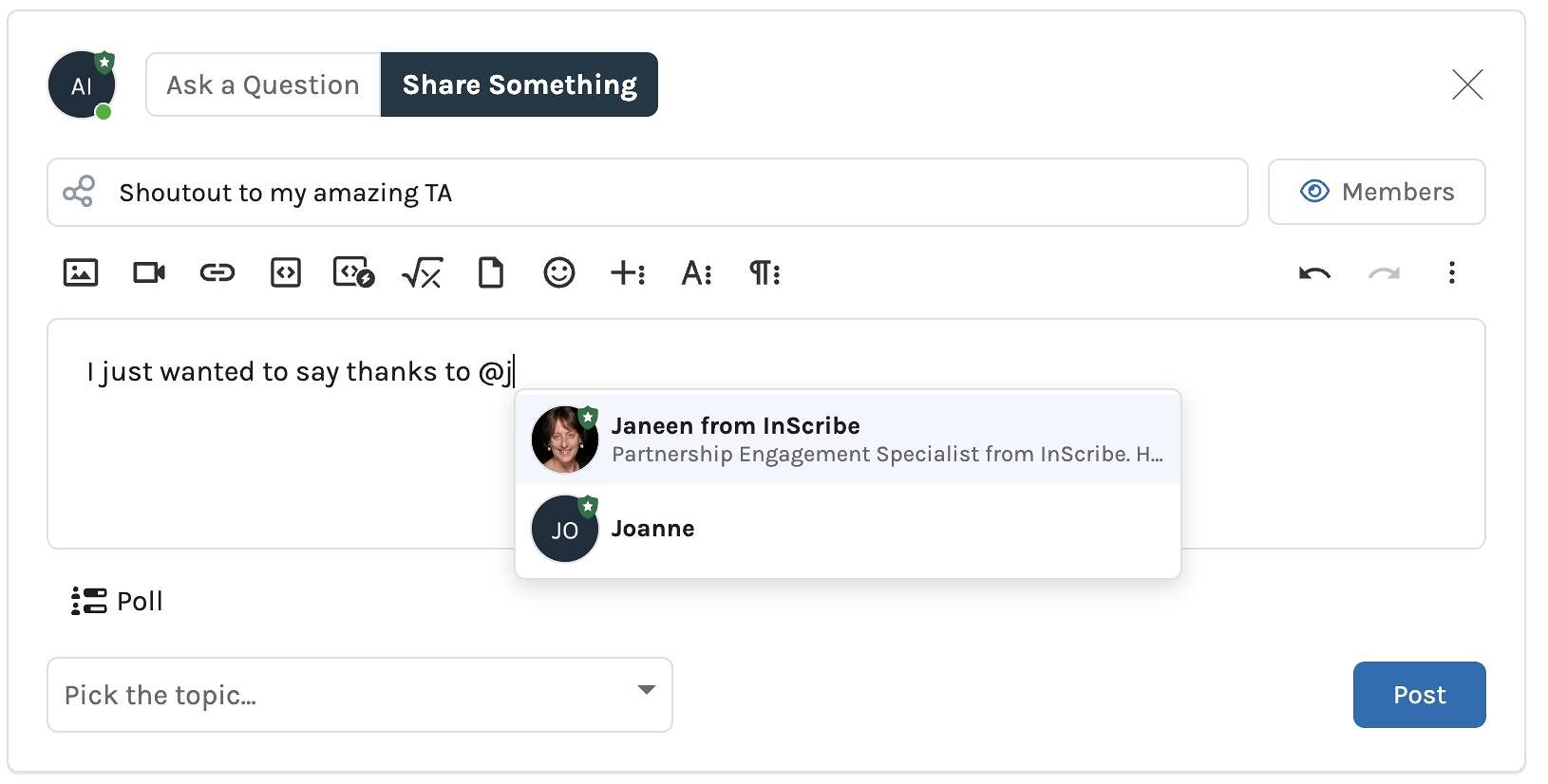Expand the Pick the topic dropdown
The width and height of the screenshot is (1548, 784).
pos(360,695)
